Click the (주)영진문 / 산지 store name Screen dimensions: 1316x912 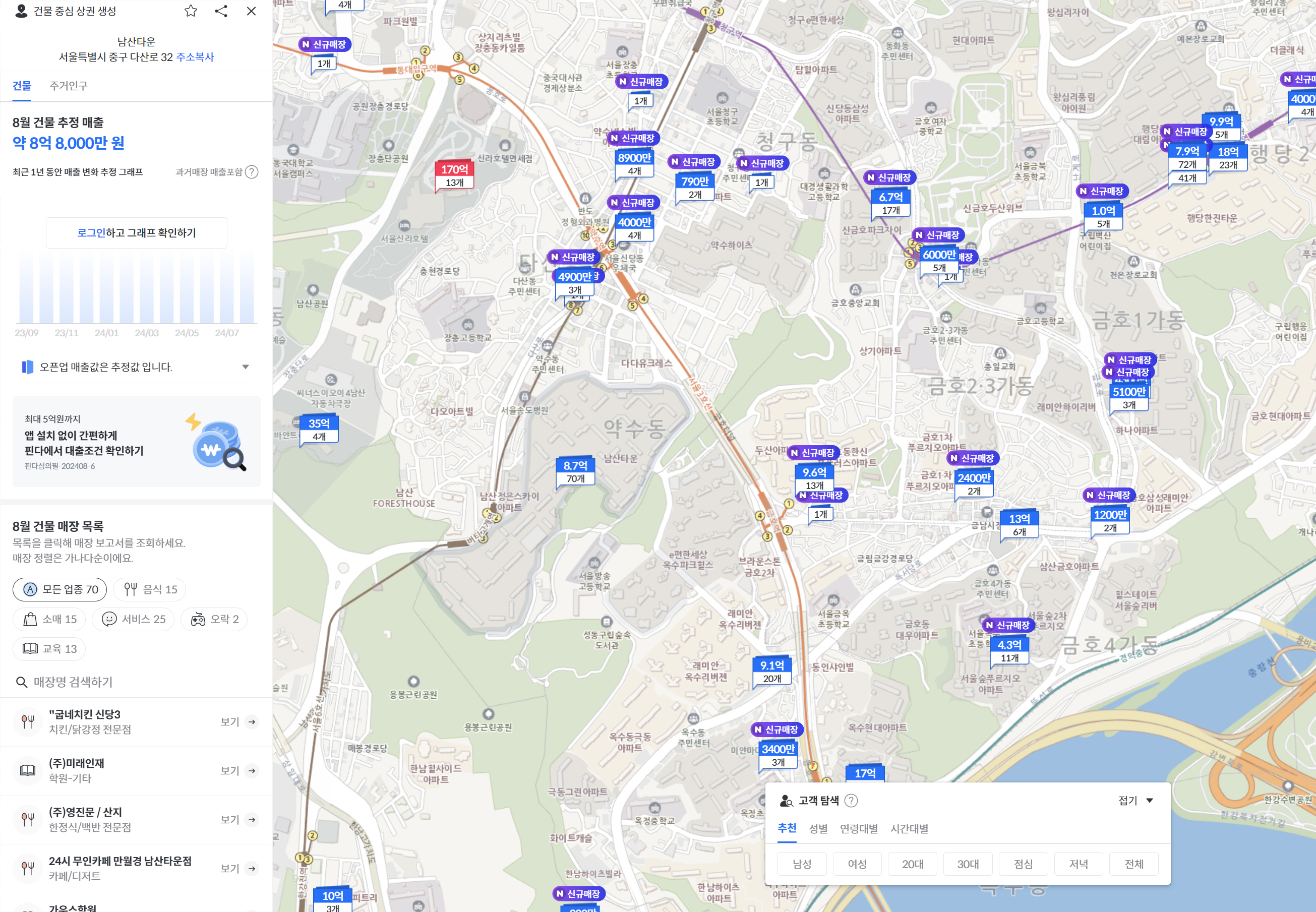85,812
